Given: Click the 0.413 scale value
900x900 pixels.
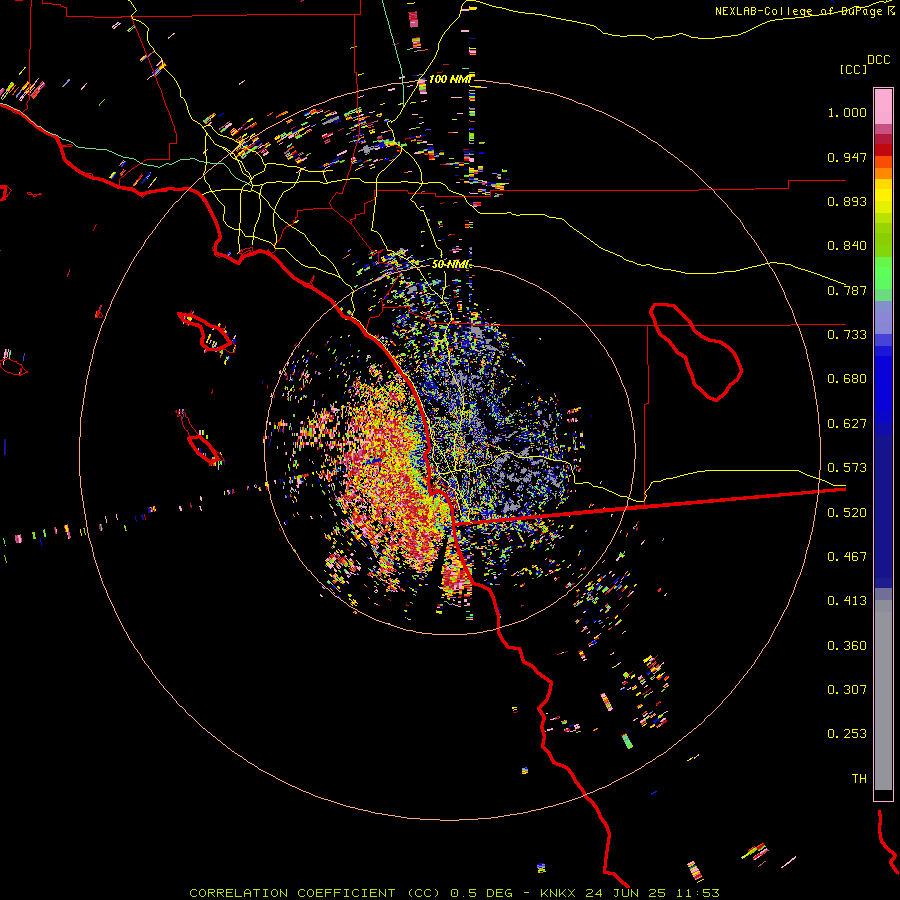Looking at the screenshot, I should click(x=847, y=601).
